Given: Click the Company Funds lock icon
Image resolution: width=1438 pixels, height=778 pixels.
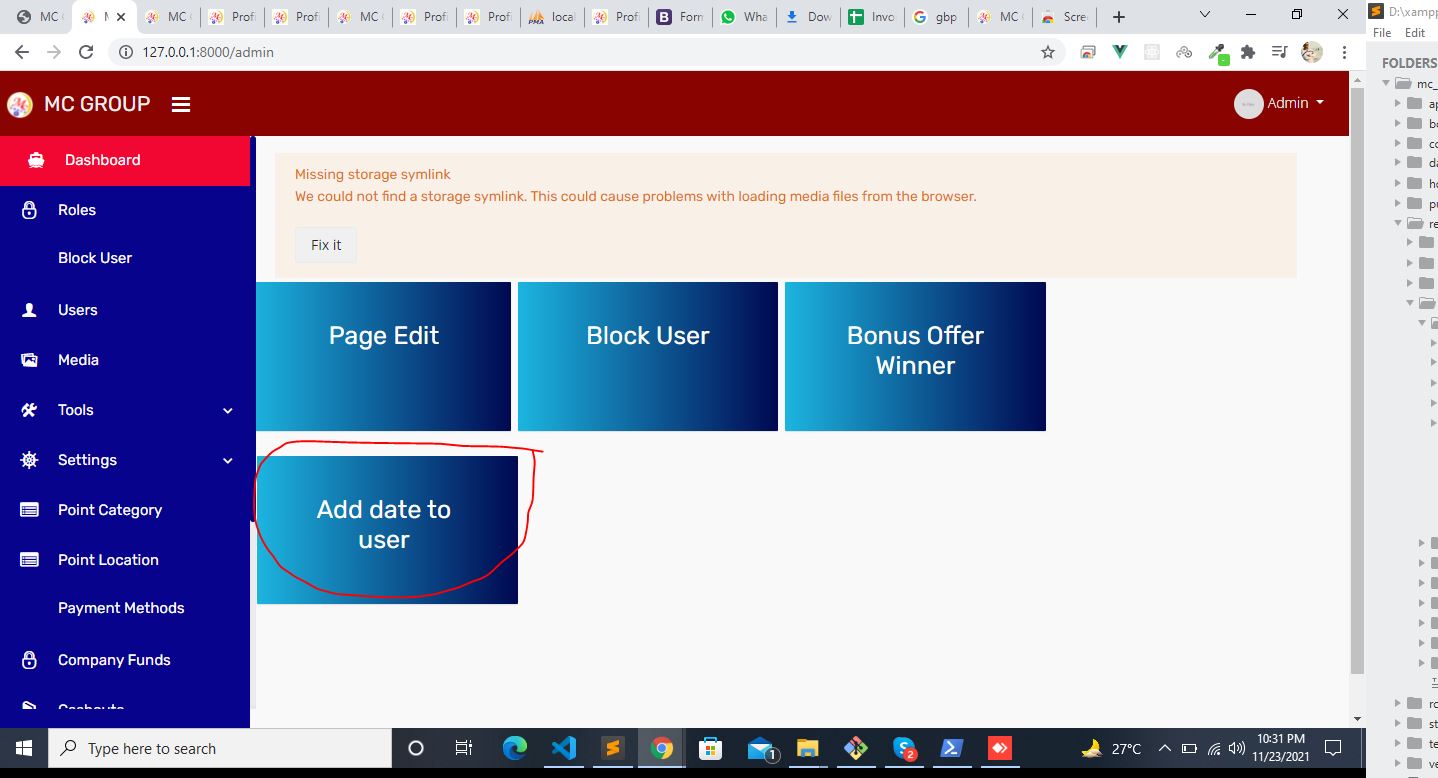Looking at the screenshot, I should coord(29,660).
